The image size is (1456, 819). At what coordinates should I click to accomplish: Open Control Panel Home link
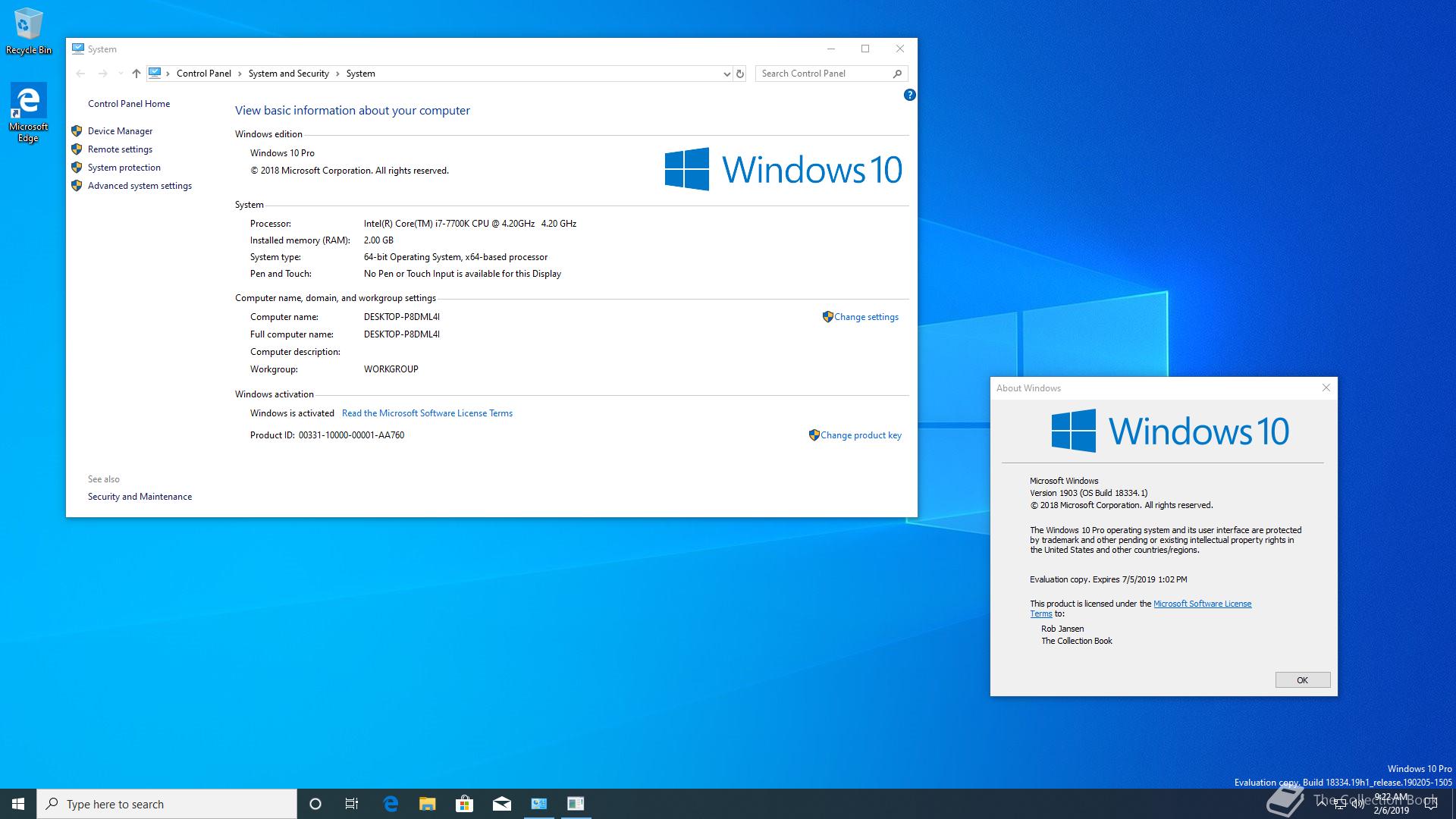pos(129,104)
